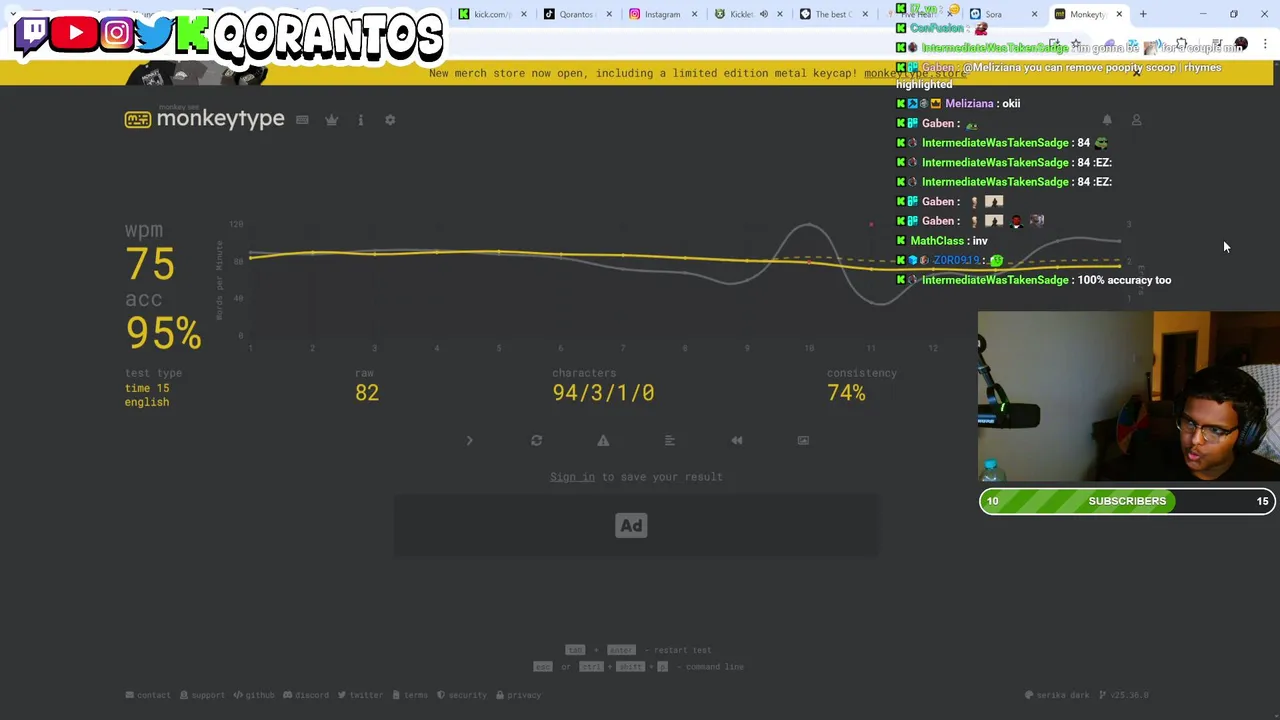Click the acc 95% result
Screen dimensions: 1280x720
163,333
